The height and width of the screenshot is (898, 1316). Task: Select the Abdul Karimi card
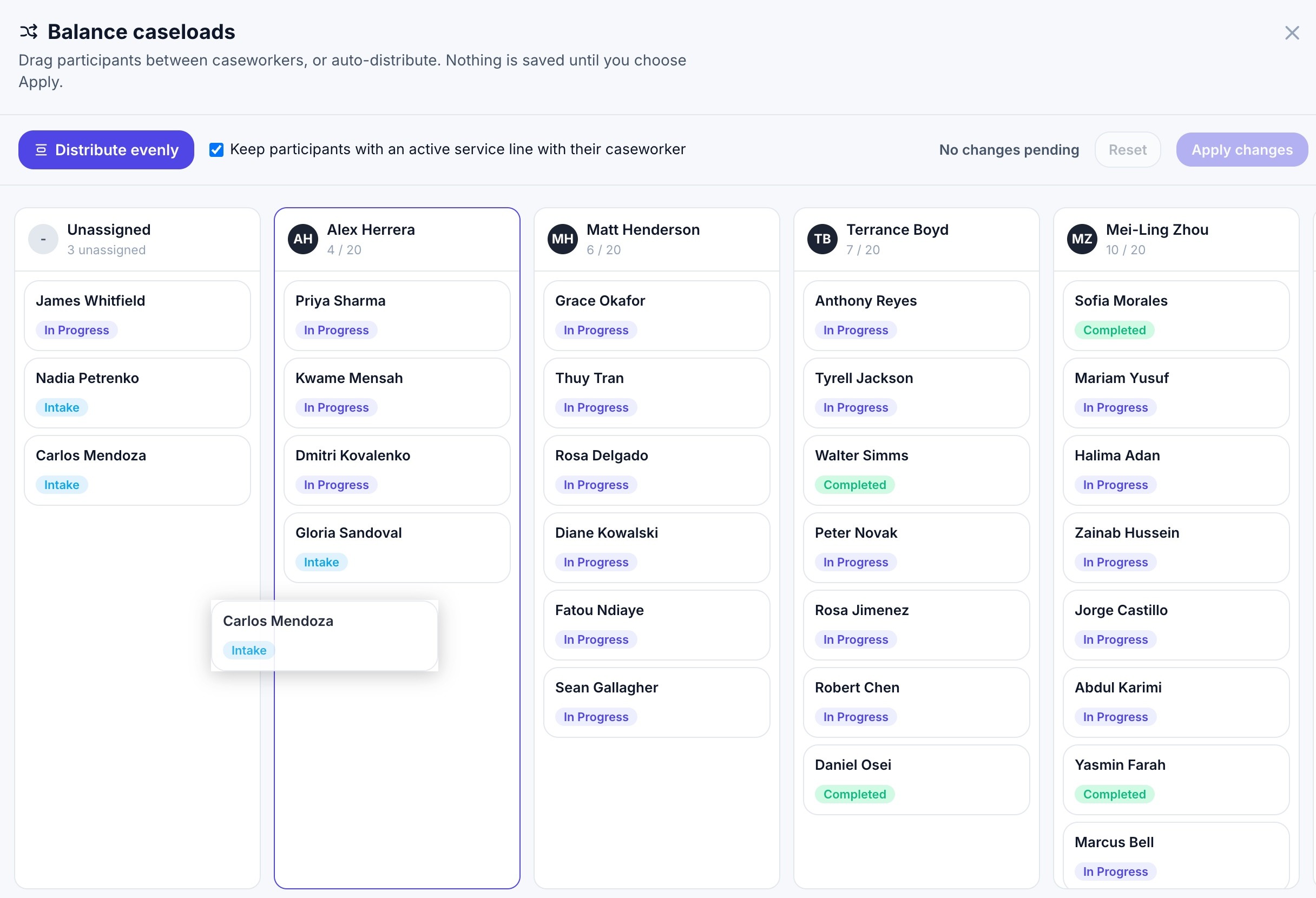point(1176,702)
